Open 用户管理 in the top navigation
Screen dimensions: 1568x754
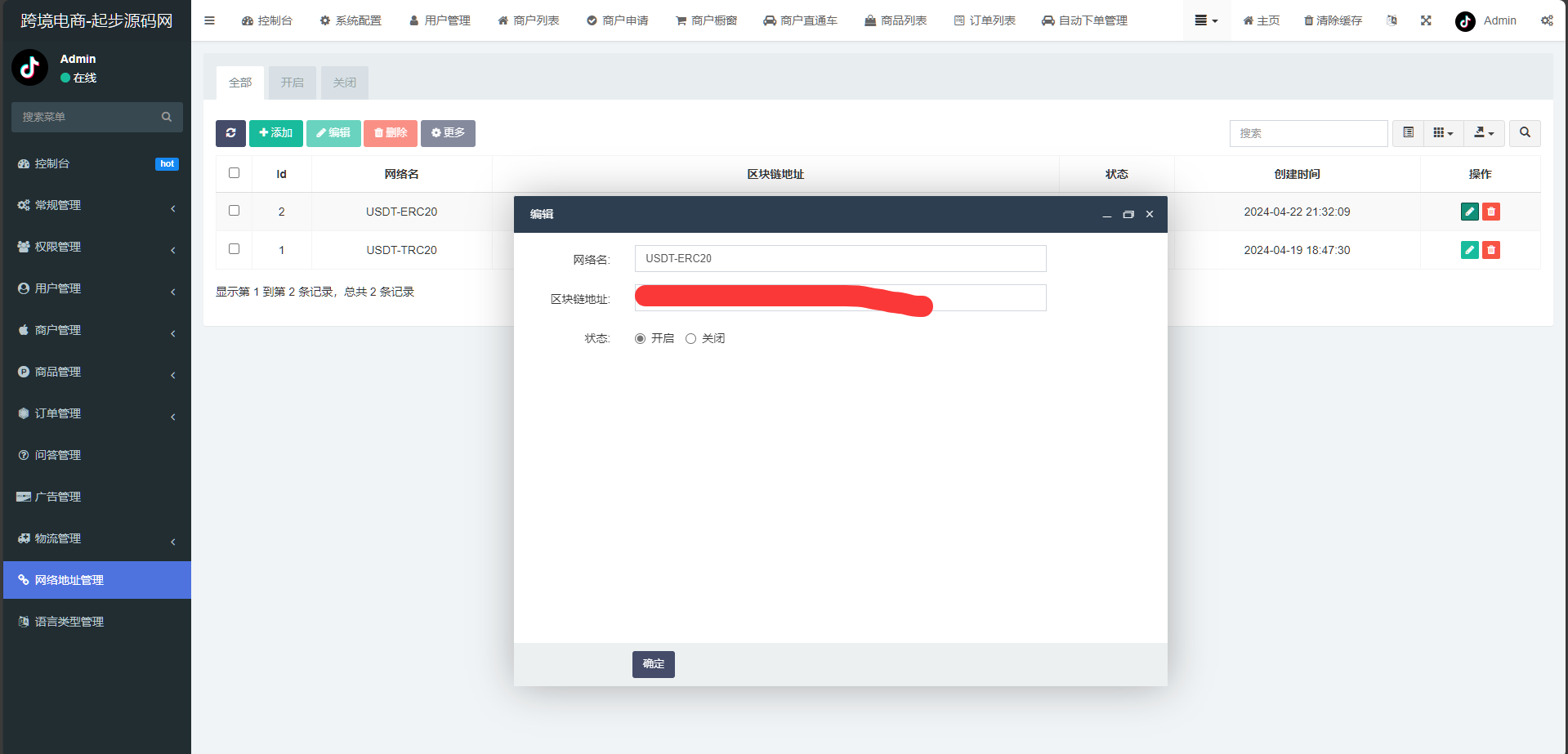tap(440, 20)
